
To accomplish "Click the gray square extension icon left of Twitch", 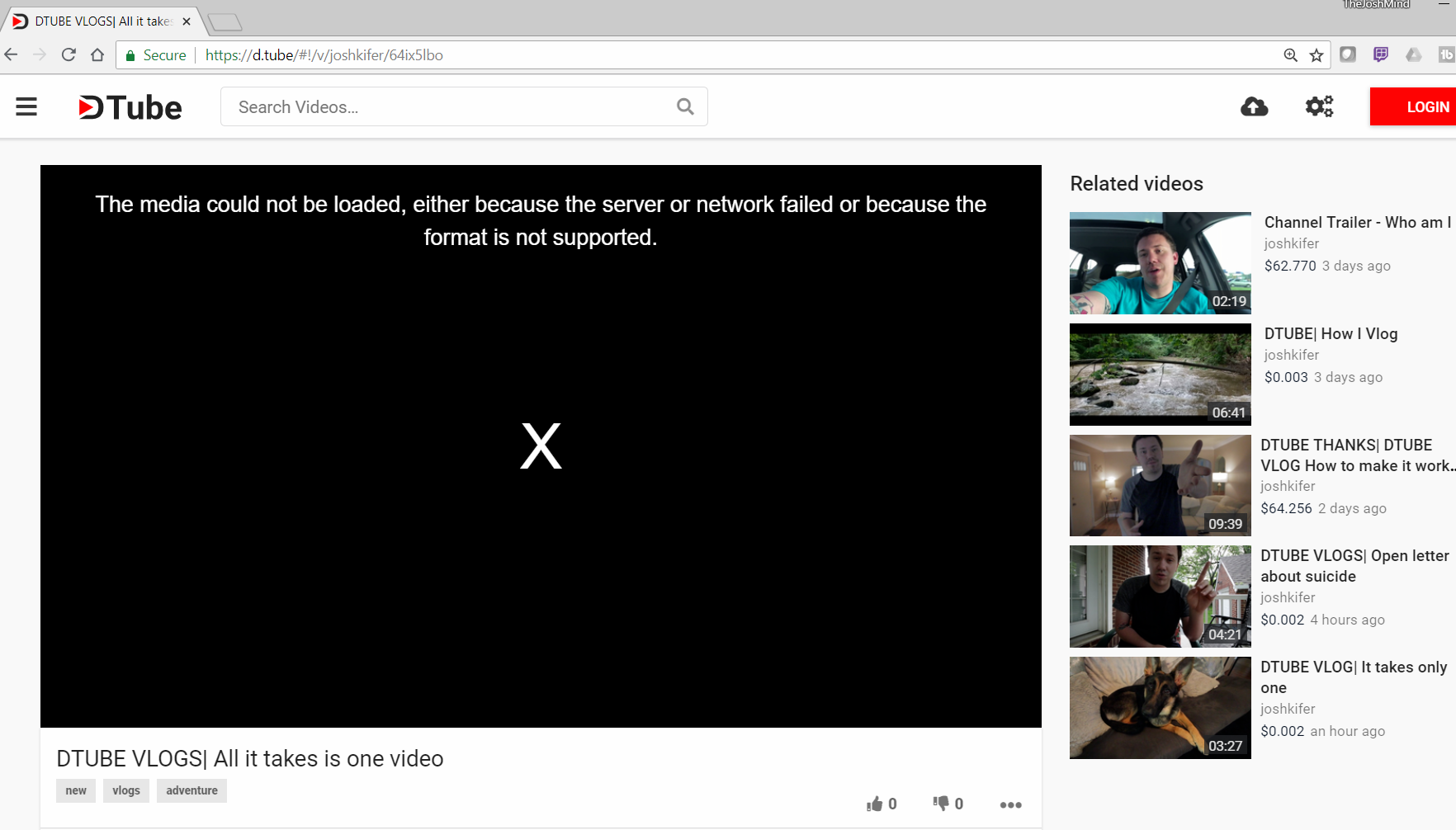I will (x=1348, y=54).
